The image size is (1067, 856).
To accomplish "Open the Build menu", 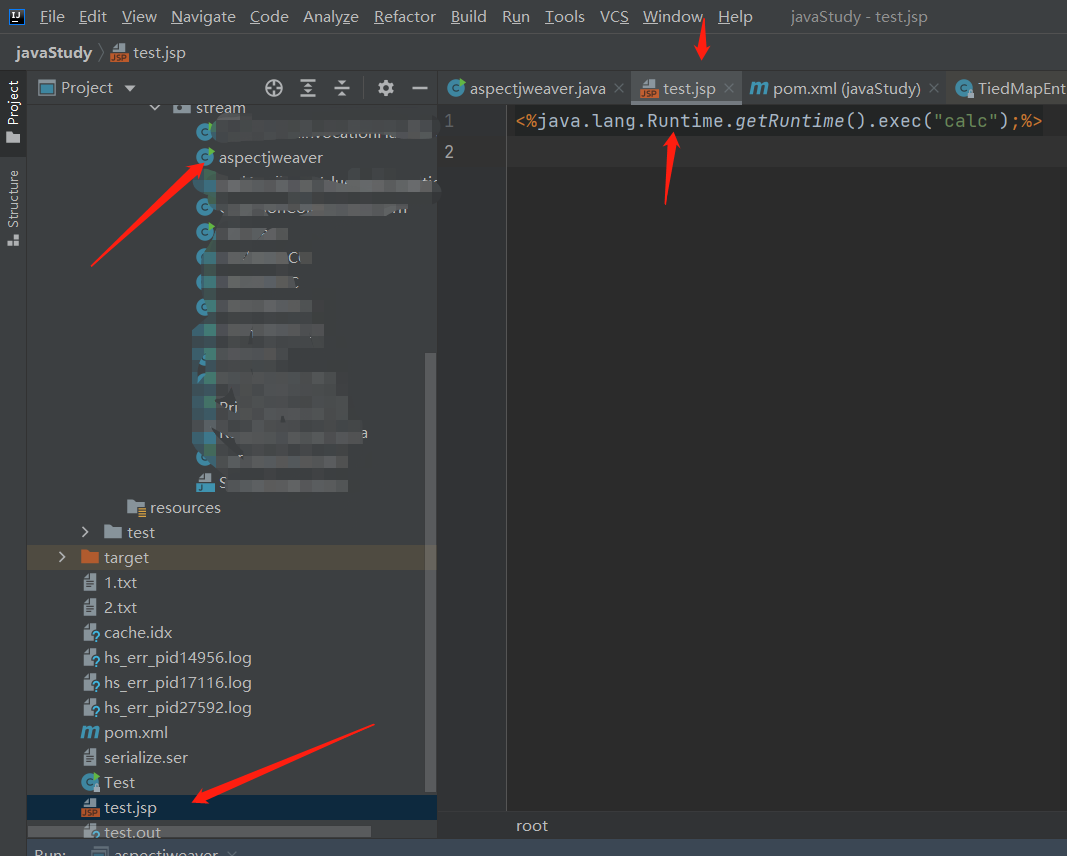I will coord(468,16).
